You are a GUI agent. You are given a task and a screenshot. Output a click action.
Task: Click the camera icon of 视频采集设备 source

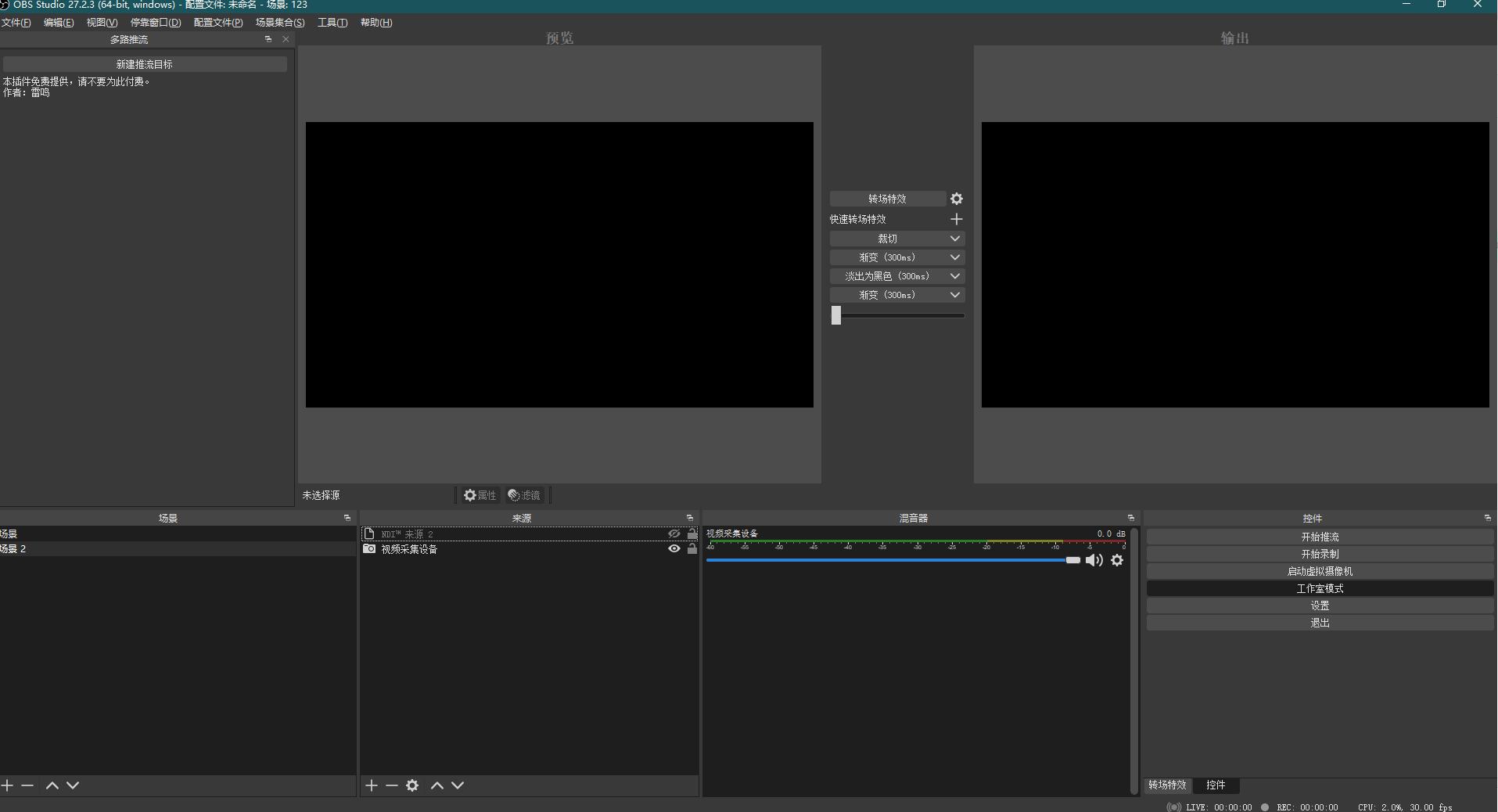369,549
